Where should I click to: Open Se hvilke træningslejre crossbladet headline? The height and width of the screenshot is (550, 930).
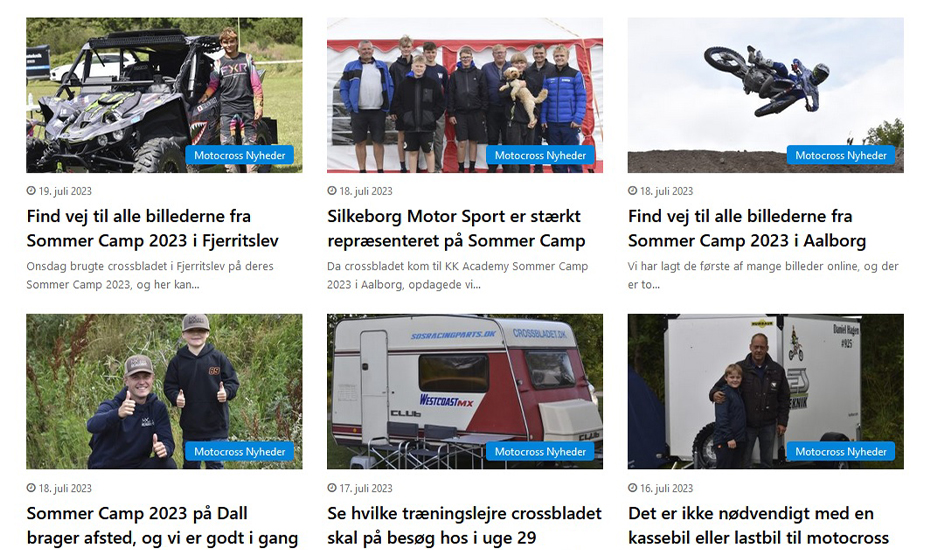point(464,526)
